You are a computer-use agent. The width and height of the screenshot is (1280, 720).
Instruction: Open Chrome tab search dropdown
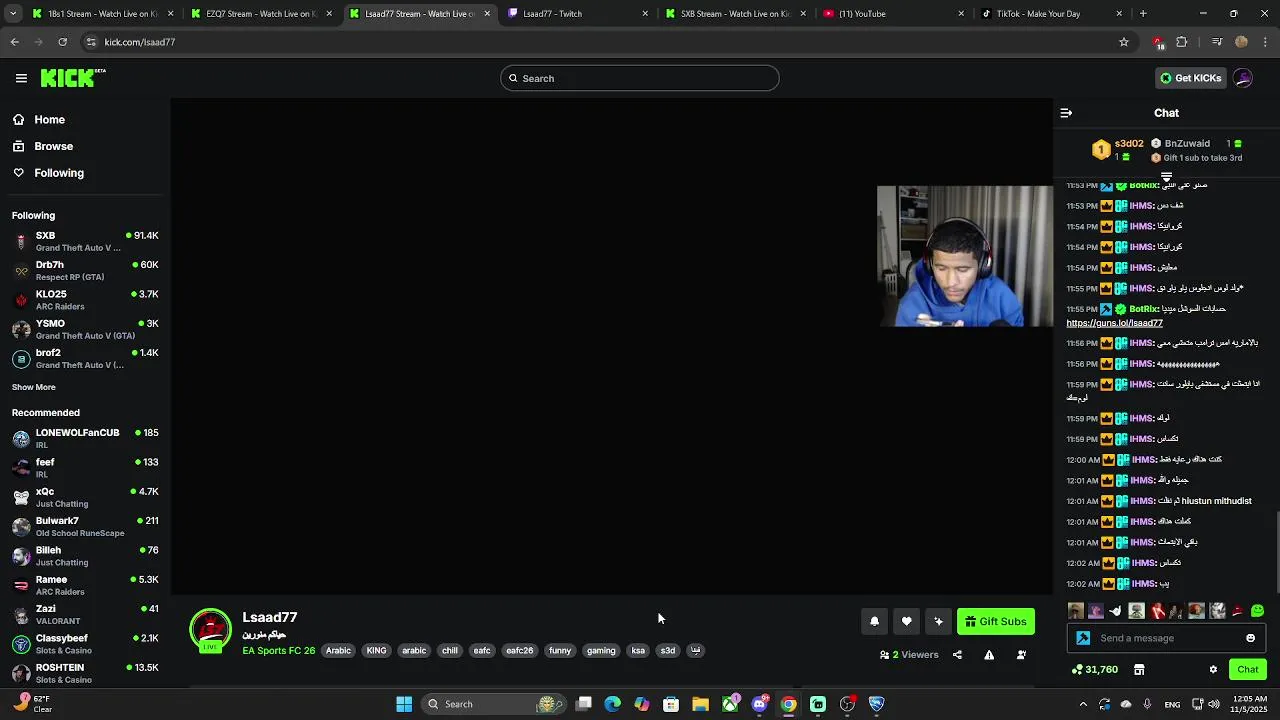coord(14,14)
